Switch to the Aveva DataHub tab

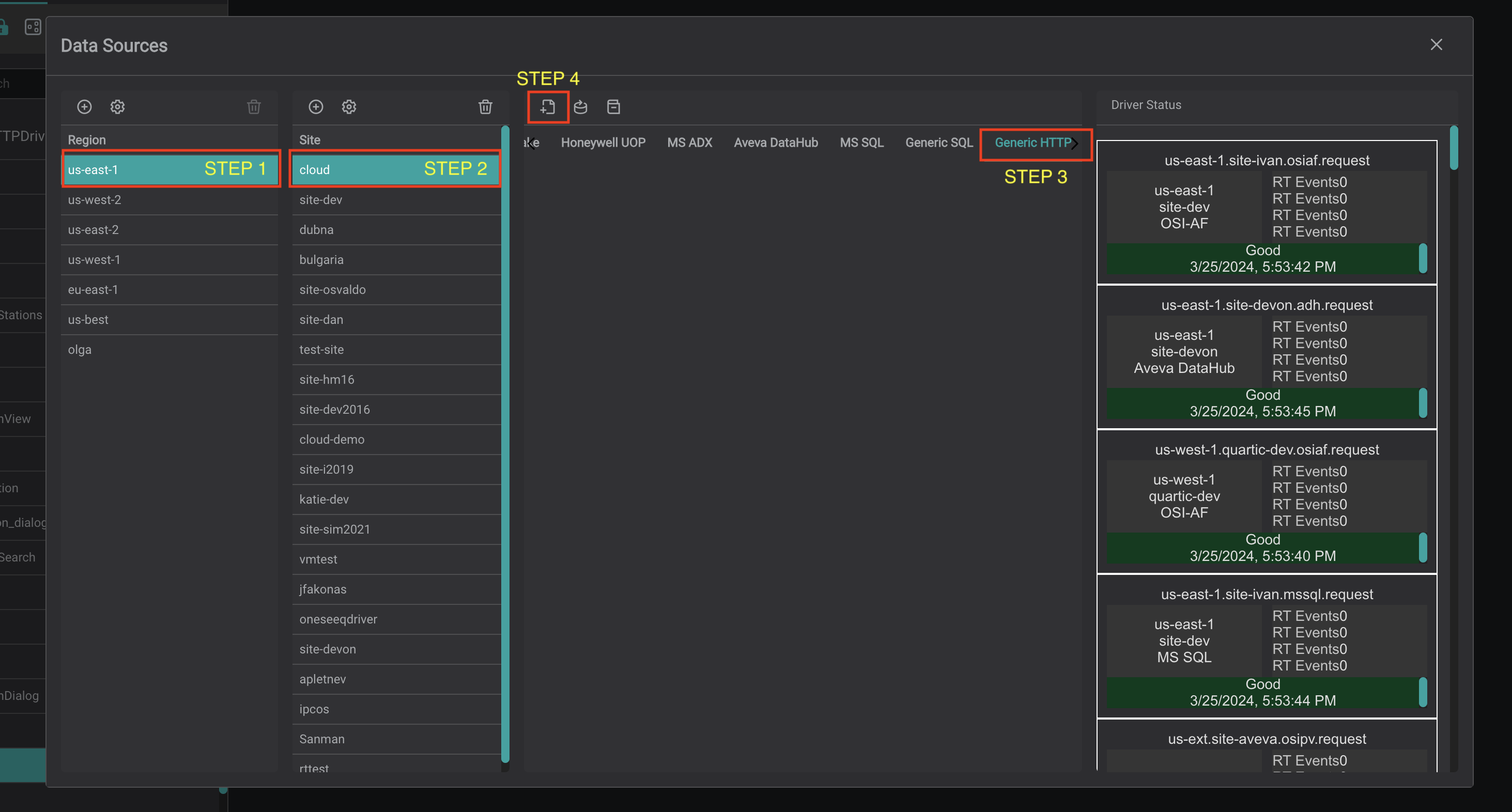tap(775, 143)
